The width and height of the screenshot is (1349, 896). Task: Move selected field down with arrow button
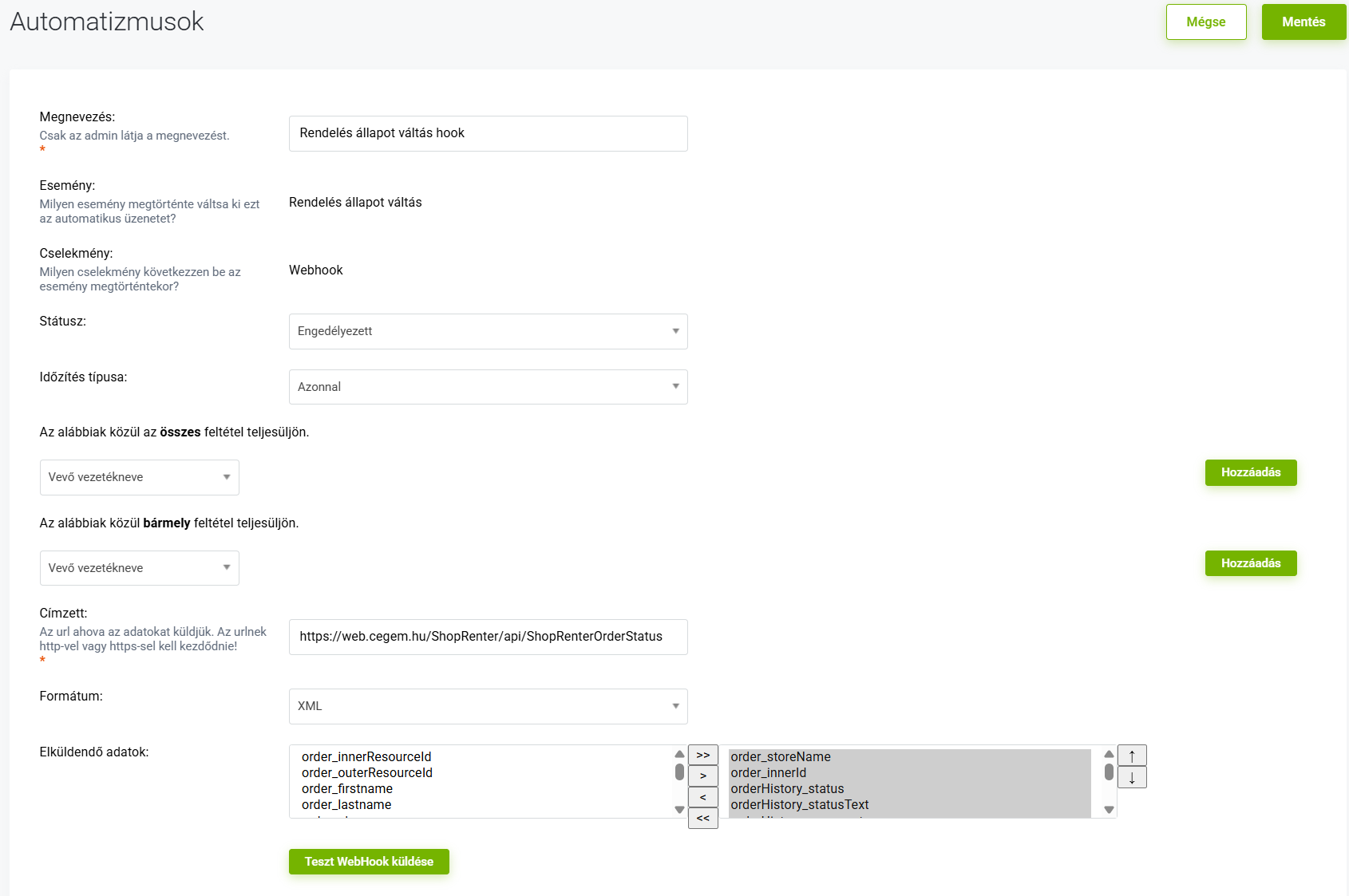pyautogui.click(x=1132, y=777)
